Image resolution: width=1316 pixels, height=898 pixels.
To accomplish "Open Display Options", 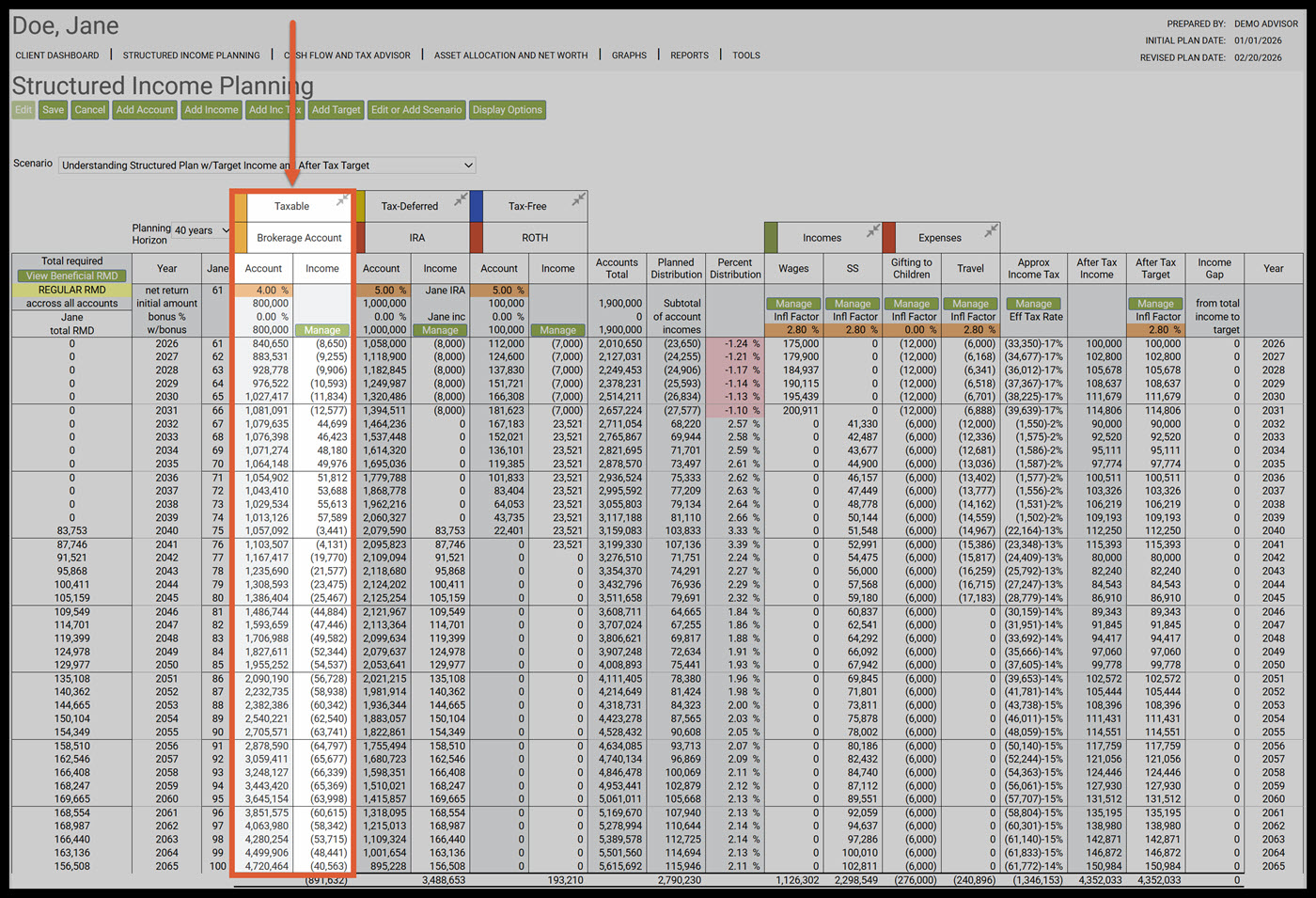I will click(x=508, y=110).
